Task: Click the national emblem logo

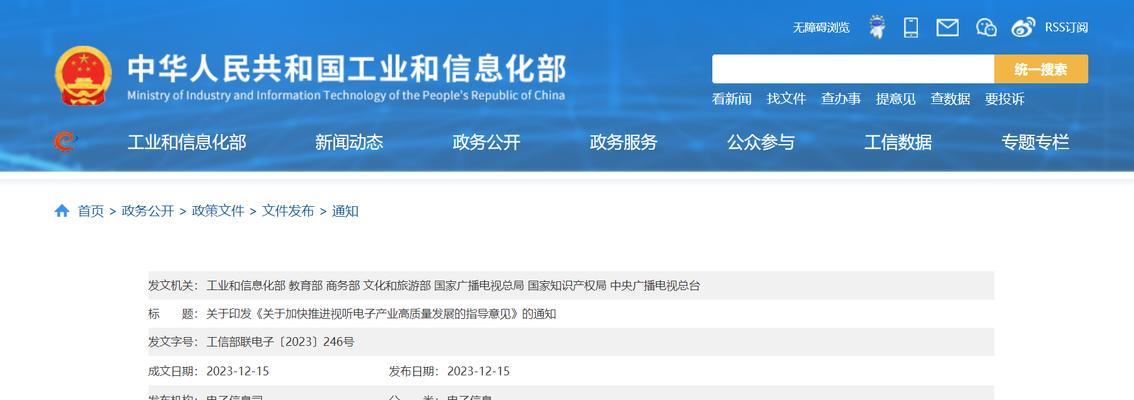Action: [x=83, y=76]
